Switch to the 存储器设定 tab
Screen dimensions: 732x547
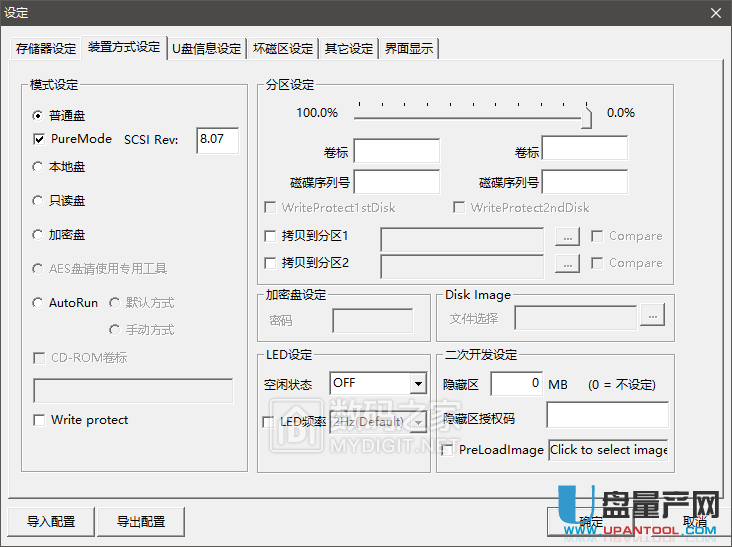pos(45,49)
